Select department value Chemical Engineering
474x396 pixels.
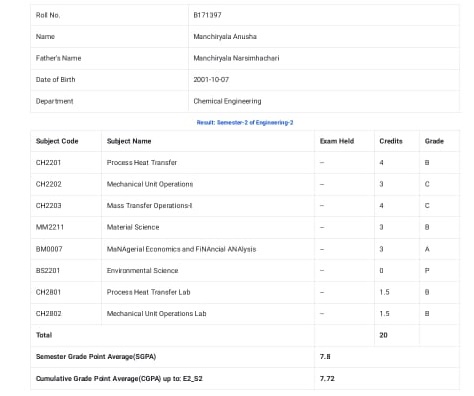(227, 101)
